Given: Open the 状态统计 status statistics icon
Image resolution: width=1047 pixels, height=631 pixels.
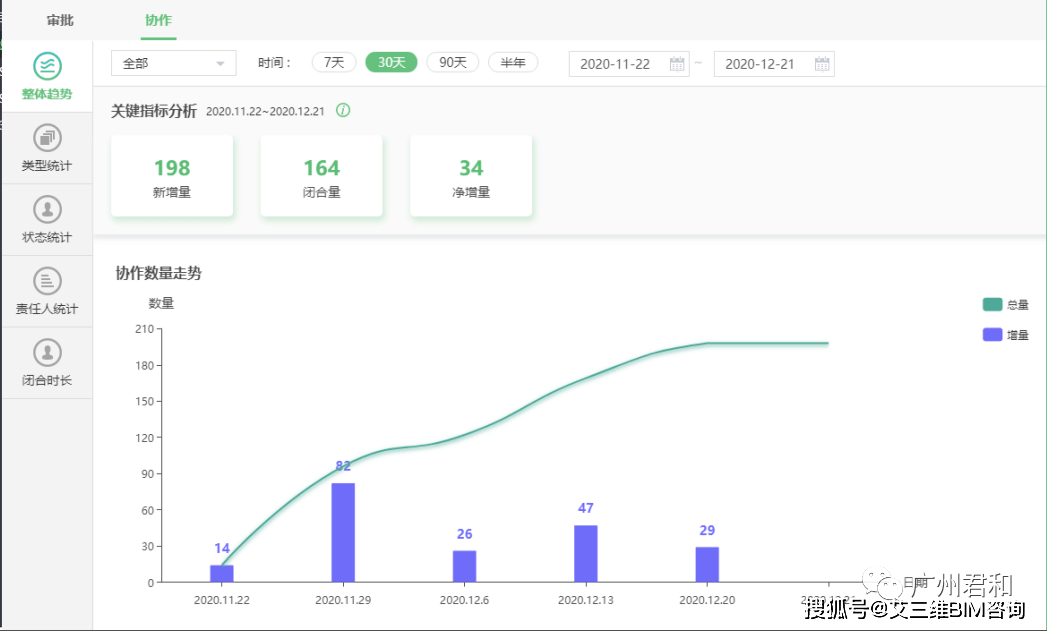Looking at the screenshot, I should [47, 209].
